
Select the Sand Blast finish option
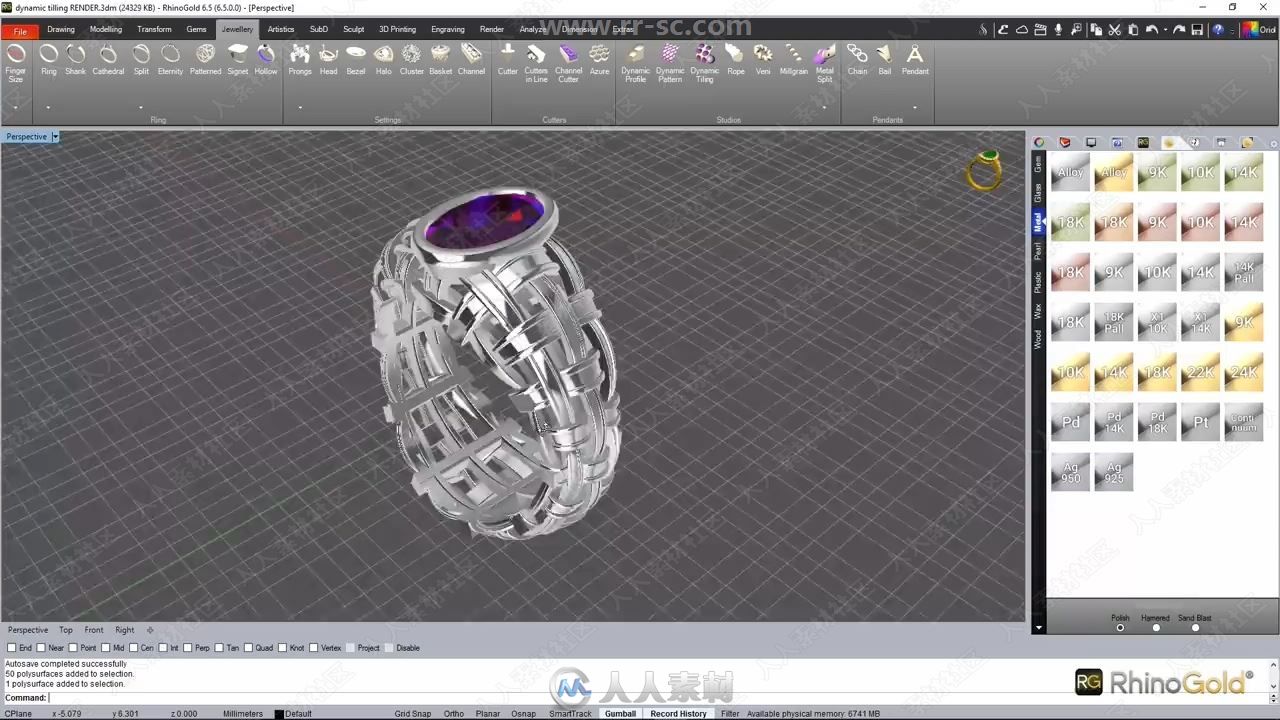1195,628
